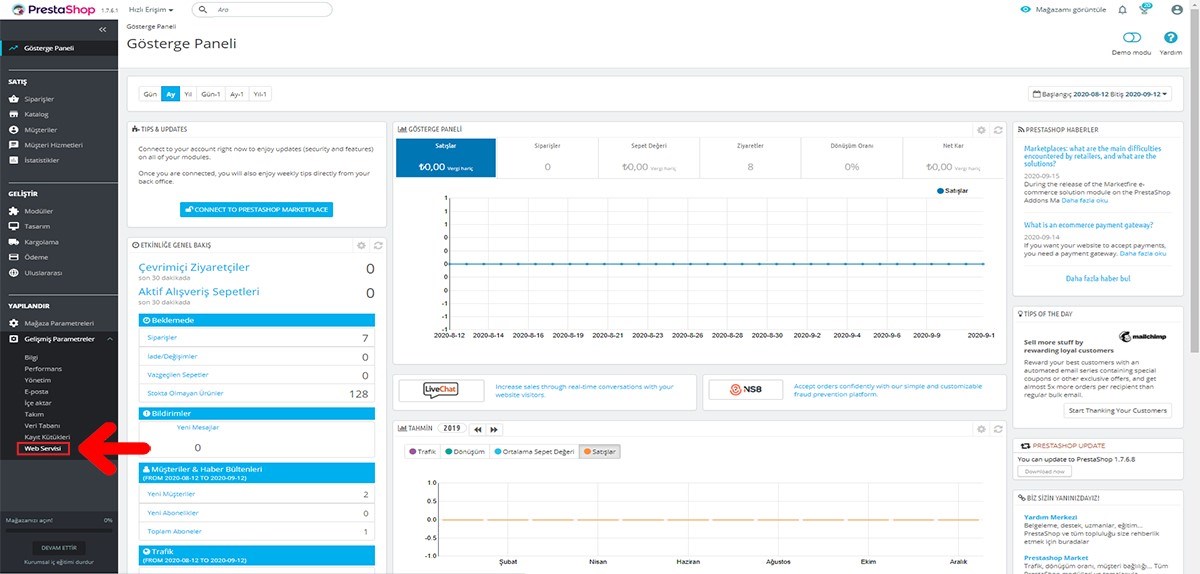Image resolution: width=1200 pixels, height=574 pixels.
Task: Collapse sidebar with double-chevron icon
Action: click(103, 30)
